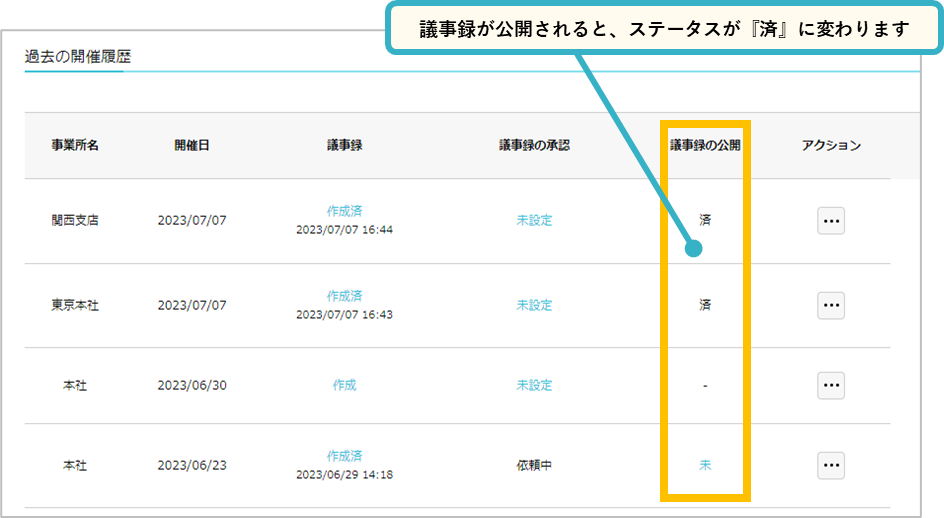Click the 議事録 column header

point(344,145)
